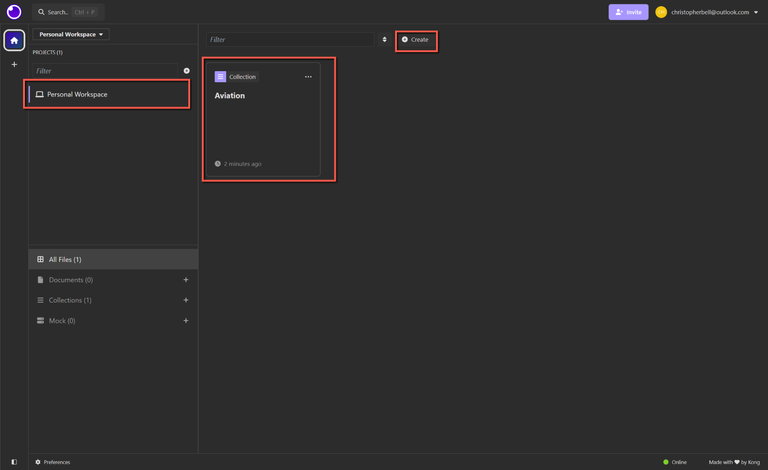768x470 pixels.
Task: Open the sort order selector
Action: [384, 40]
